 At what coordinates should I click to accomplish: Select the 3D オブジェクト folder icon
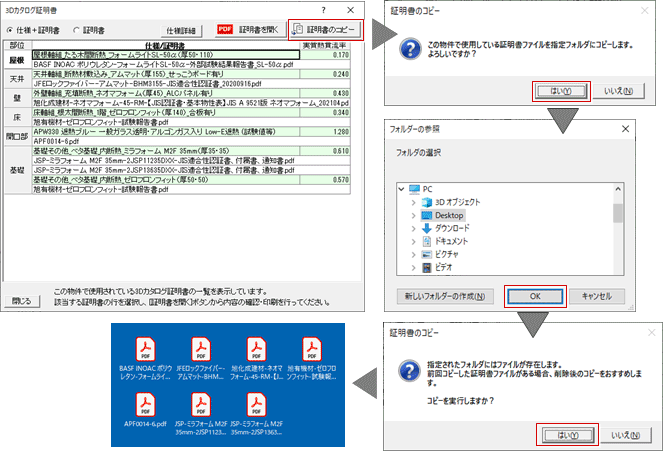pyautogui.click(x=427, y=202)
